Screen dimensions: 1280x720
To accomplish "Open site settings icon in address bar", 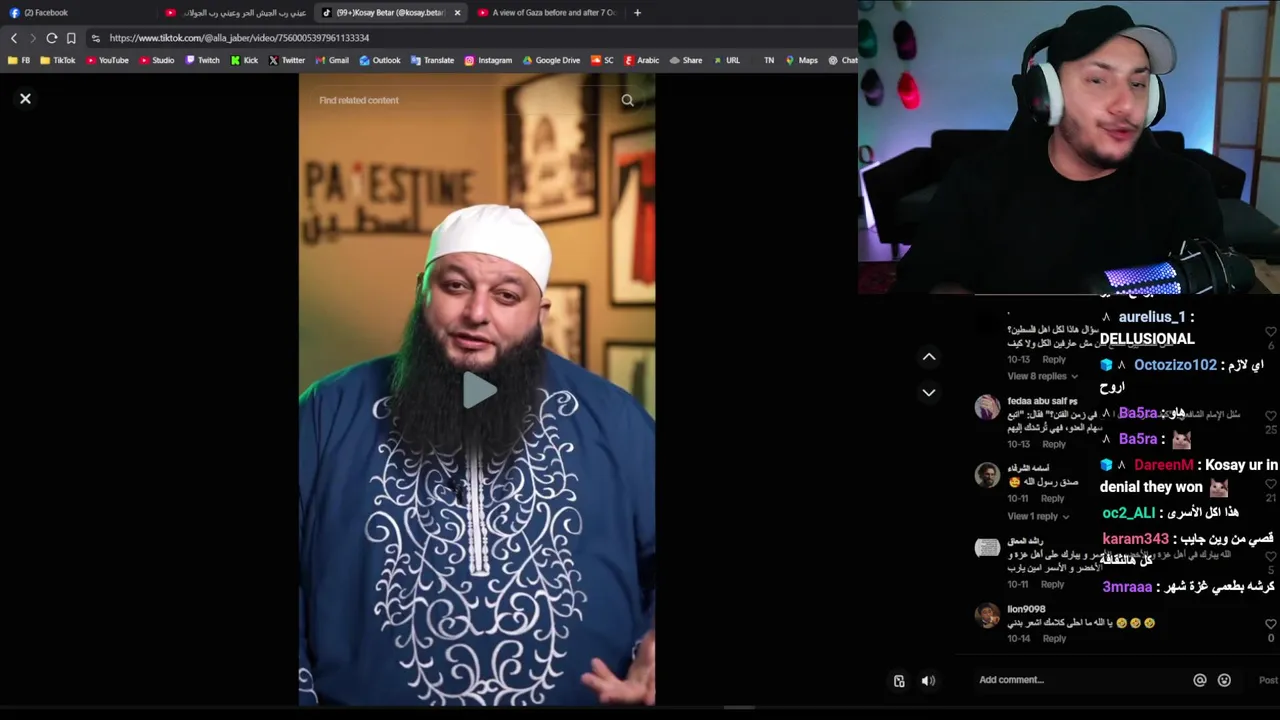I will pos(96,38).
